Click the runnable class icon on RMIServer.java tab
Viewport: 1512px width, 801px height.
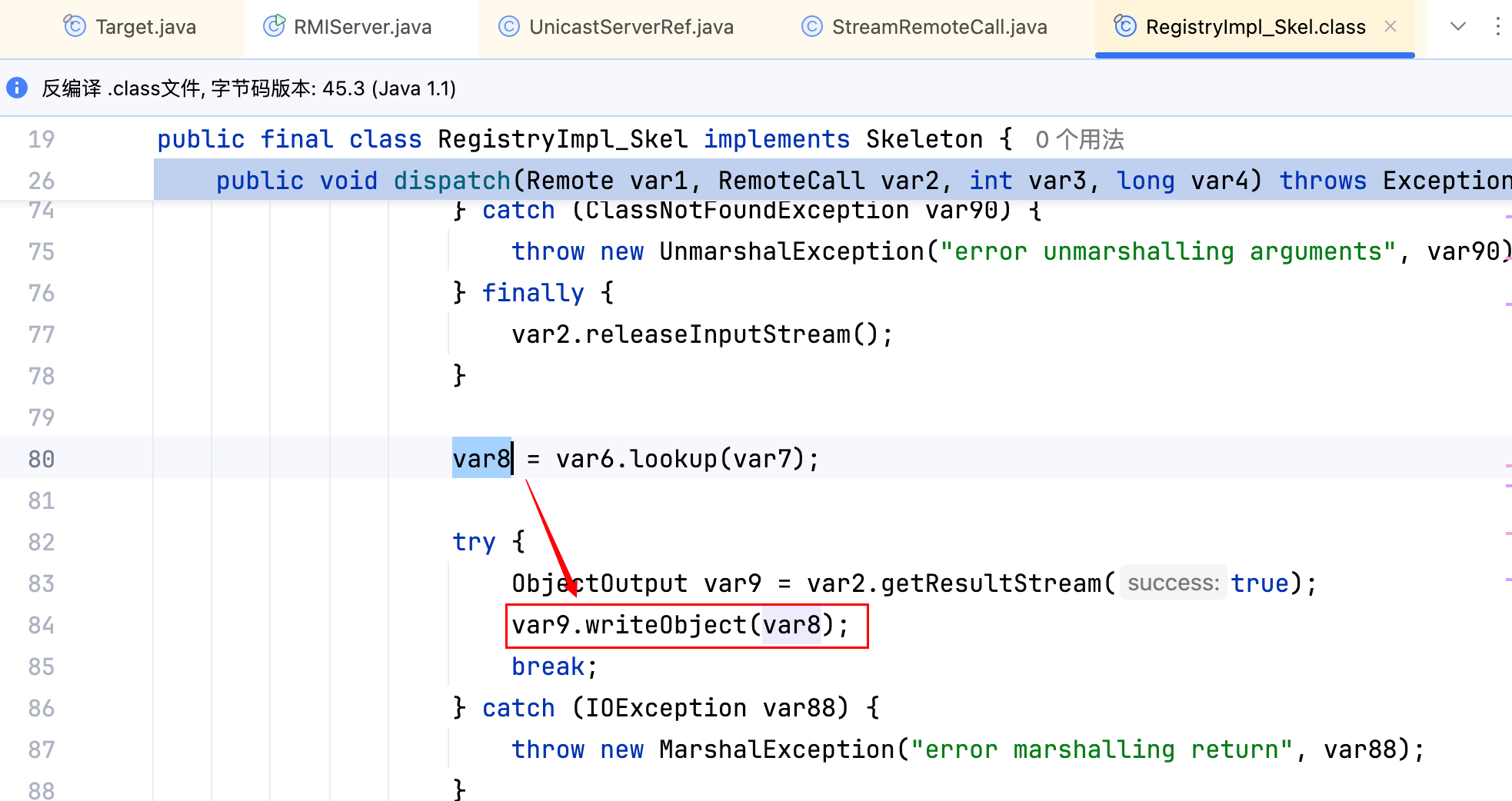tap(274, 26)
